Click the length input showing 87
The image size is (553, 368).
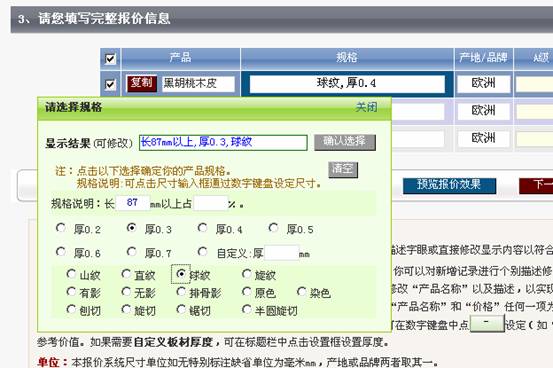pyautogui.click(x=133, y=203)
